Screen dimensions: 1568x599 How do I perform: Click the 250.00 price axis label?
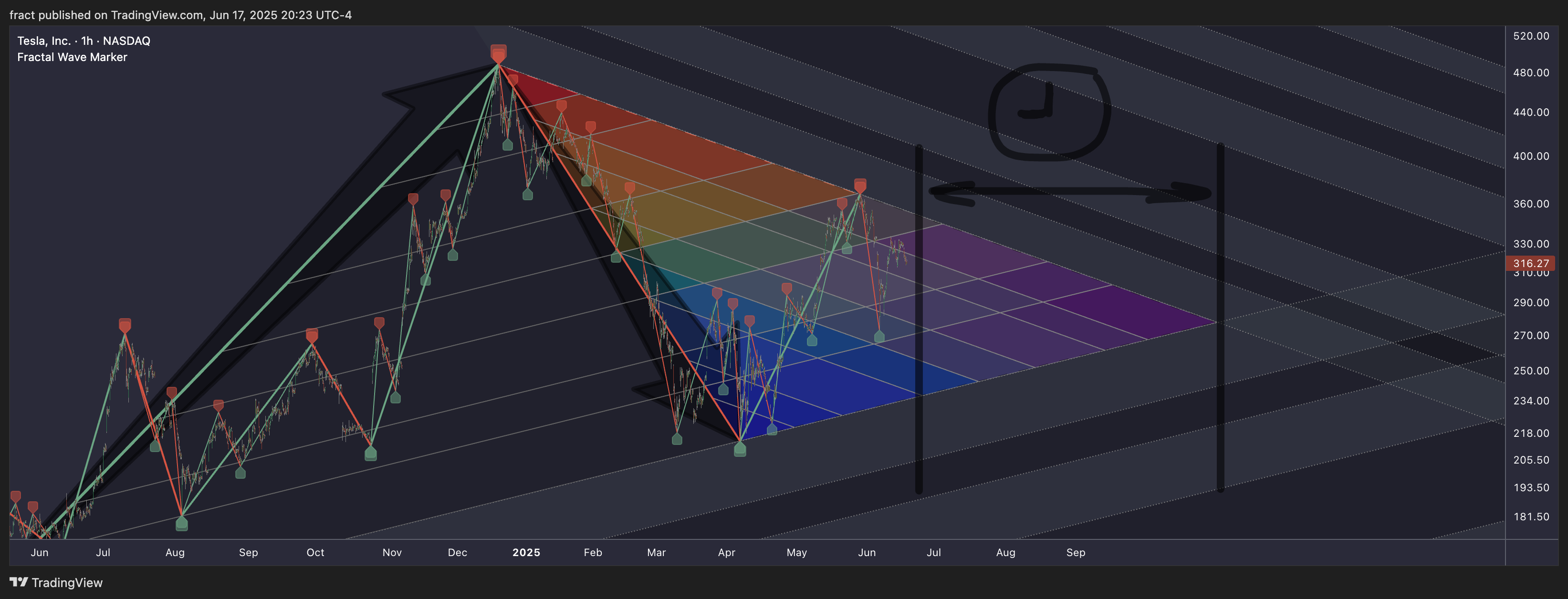[x=1531, y=371]
